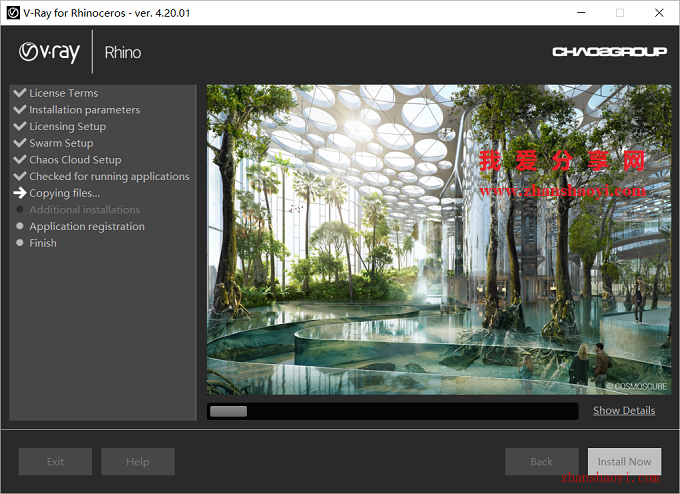Select the Finish step
The width and height of the screenshot is (680, 494).
[43, 243]
